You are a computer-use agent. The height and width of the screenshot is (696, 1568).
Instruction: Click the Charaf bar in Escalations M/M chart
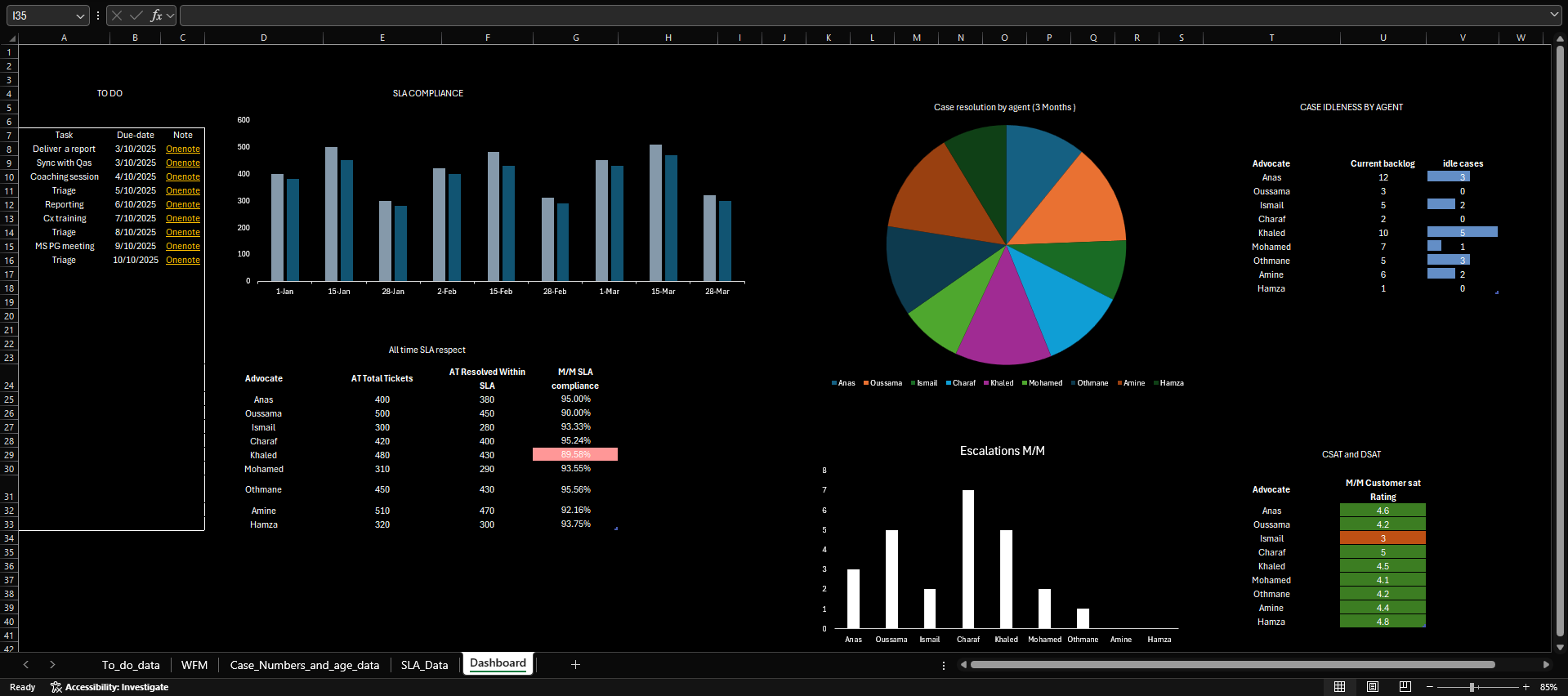pos(968,559)
